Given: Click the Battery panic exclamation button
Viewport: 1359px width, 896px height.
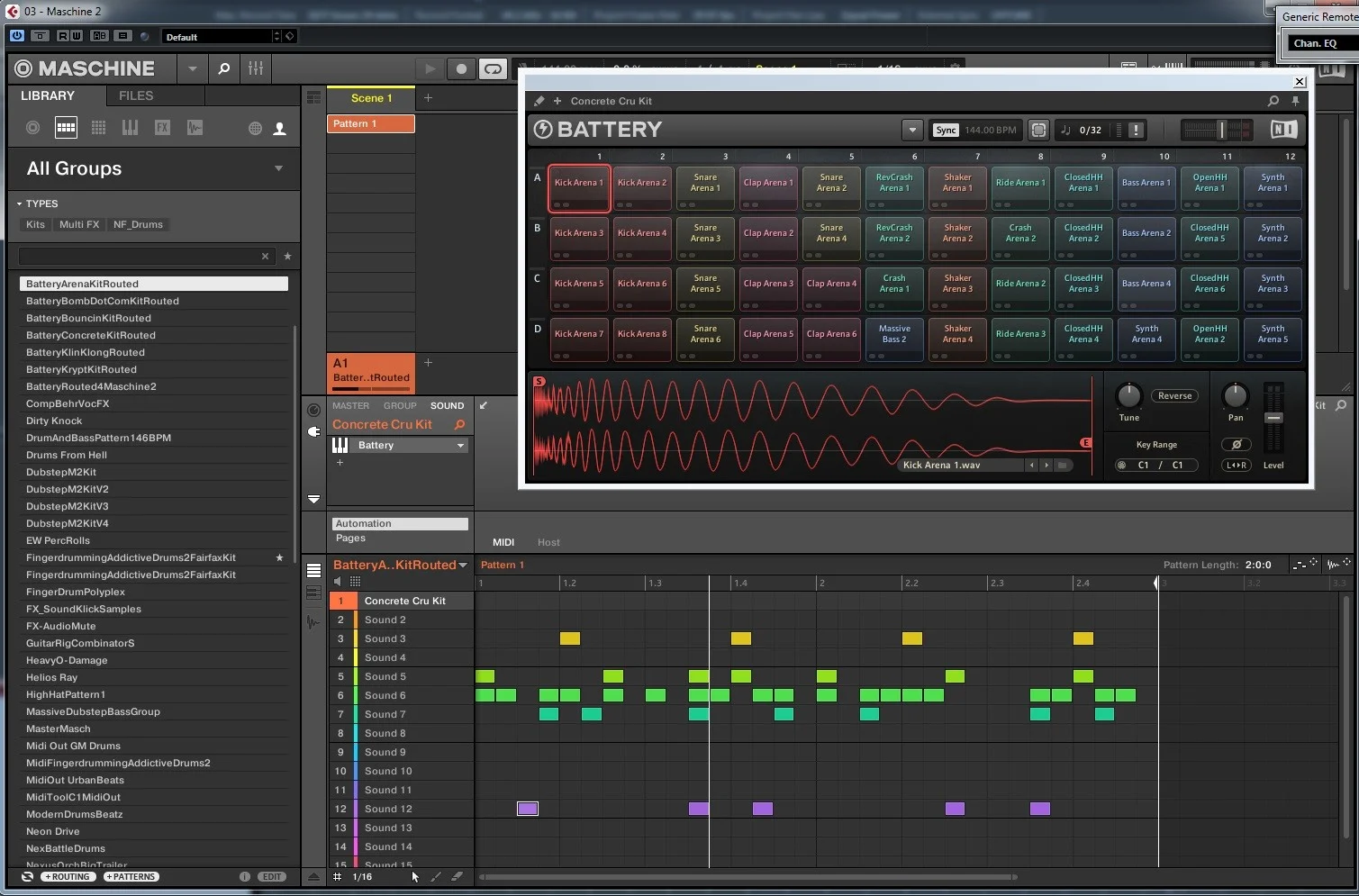Looking at the screenshot, I should tap(1136, 130).
